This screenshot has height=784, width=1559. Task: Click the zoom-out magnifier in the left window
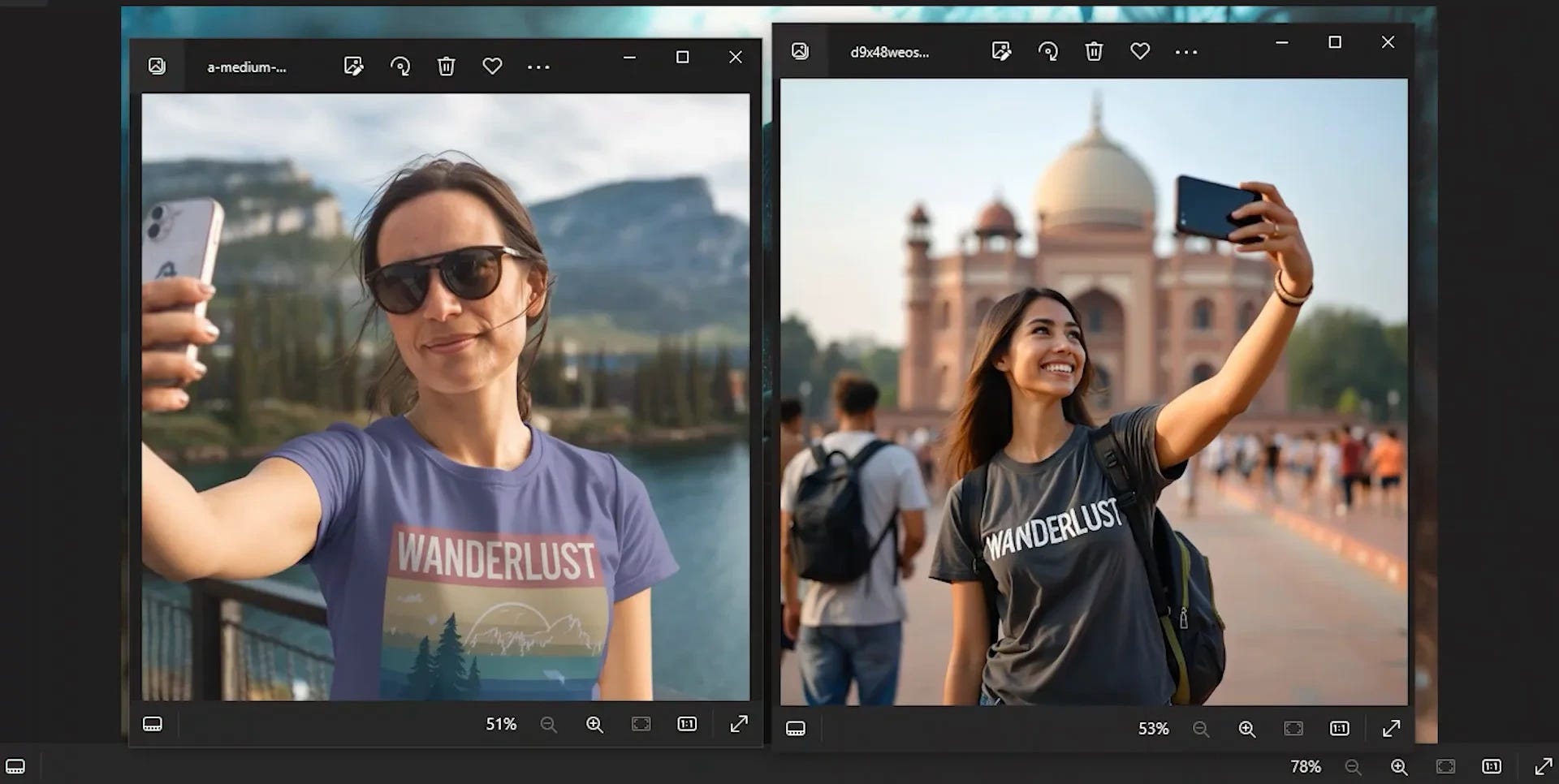(x=549, y=724)
